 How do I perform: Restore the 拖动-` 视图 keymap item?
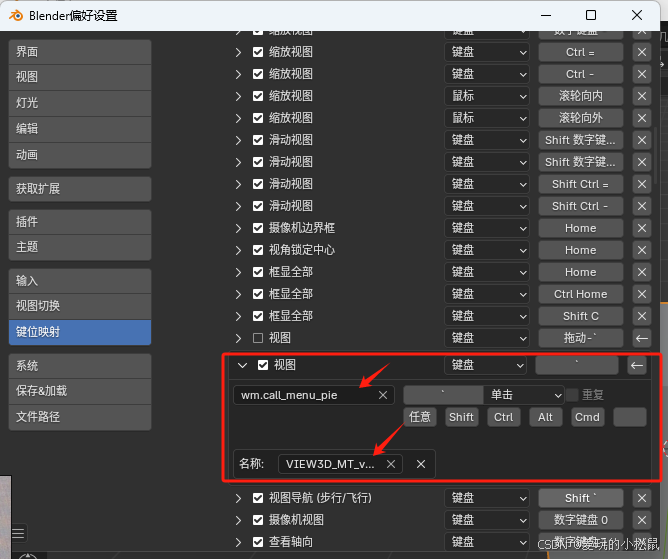642,338
